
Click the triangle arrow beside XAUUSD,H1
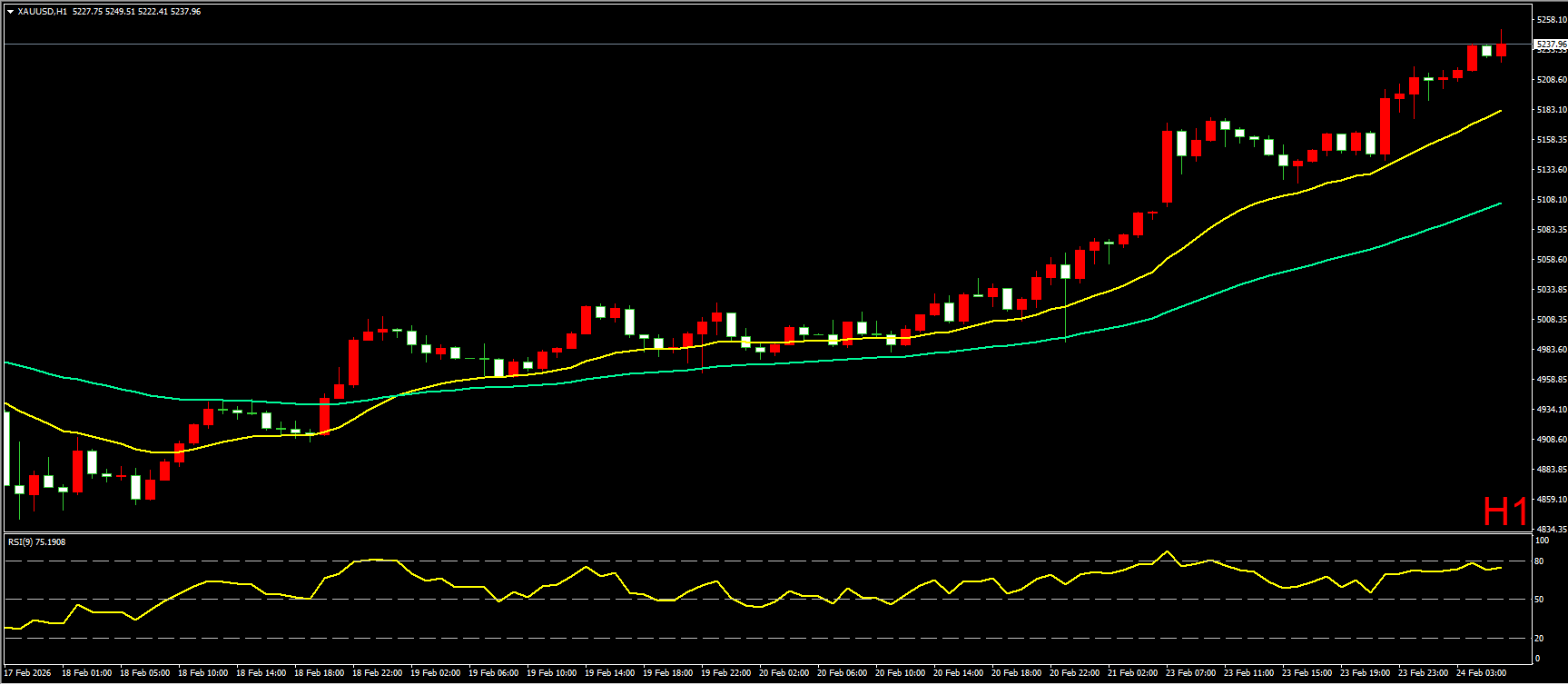(x=10, y=12)
